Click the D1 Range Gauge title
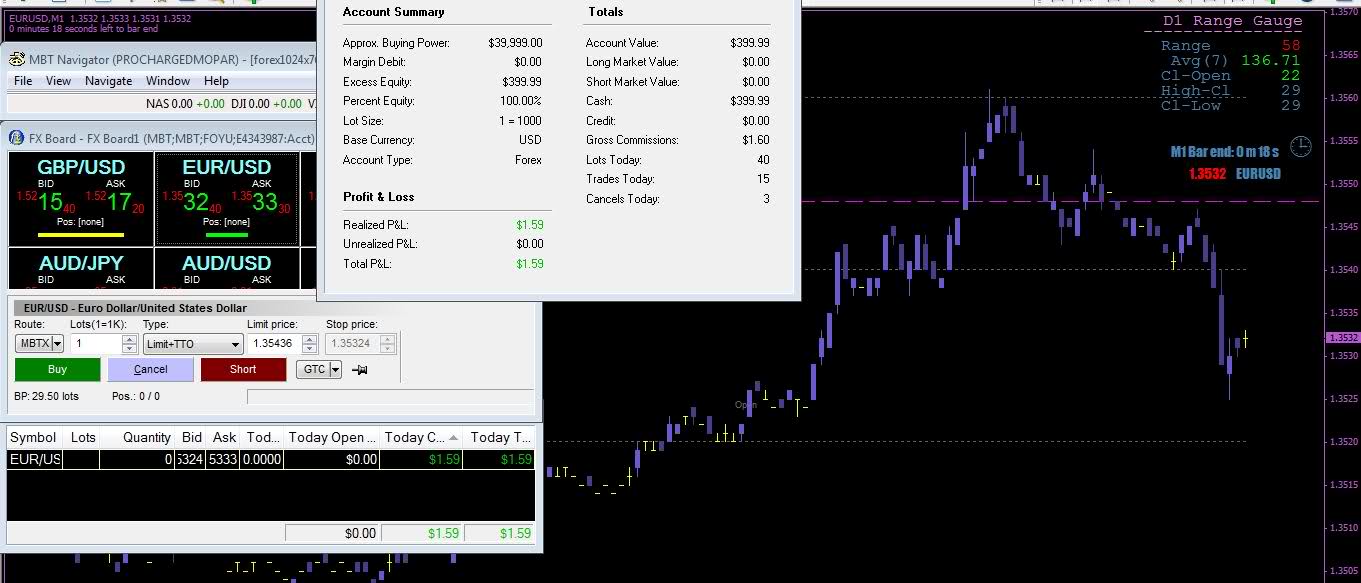1361x583 pixels. 1232,21
